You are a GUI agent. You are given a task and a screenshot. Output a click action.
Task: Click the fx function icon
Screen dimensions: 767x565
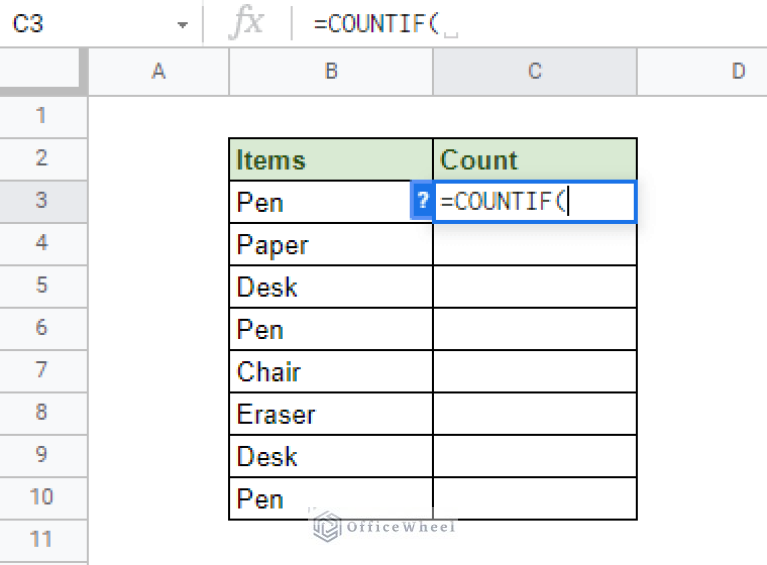[245, 23]
